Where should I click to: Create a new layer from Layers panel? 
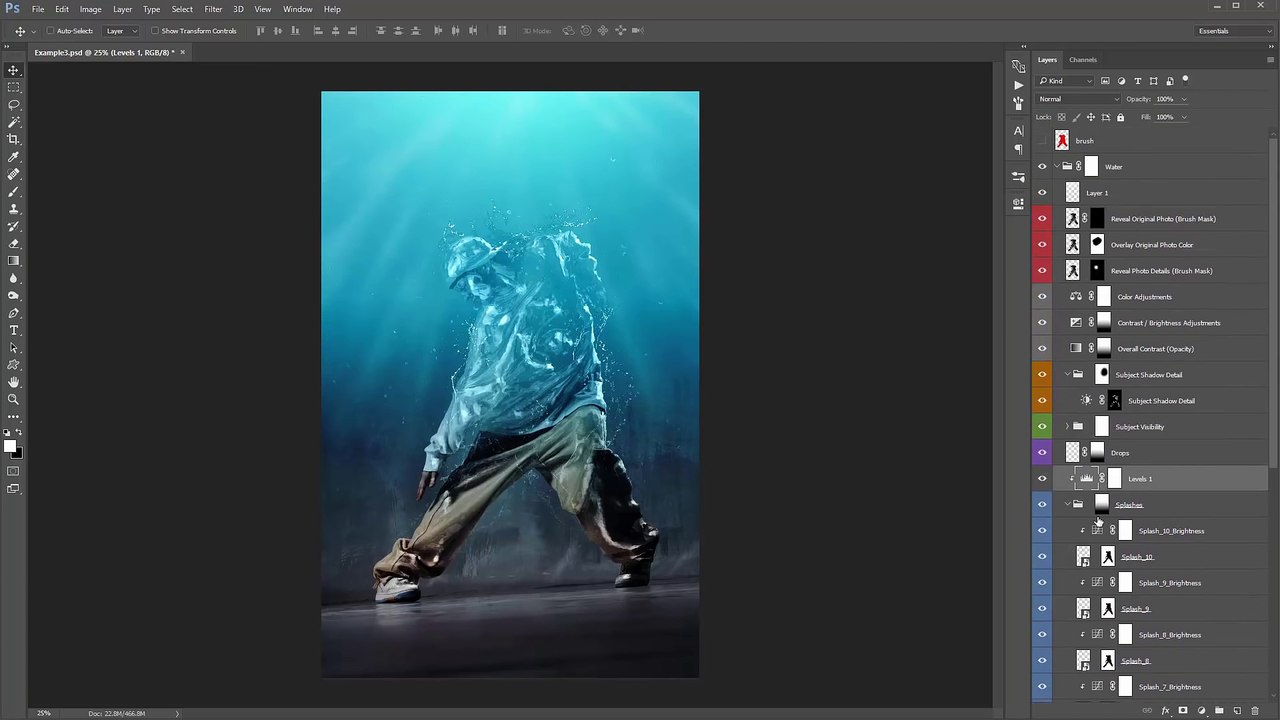[x=1237, y=711]
